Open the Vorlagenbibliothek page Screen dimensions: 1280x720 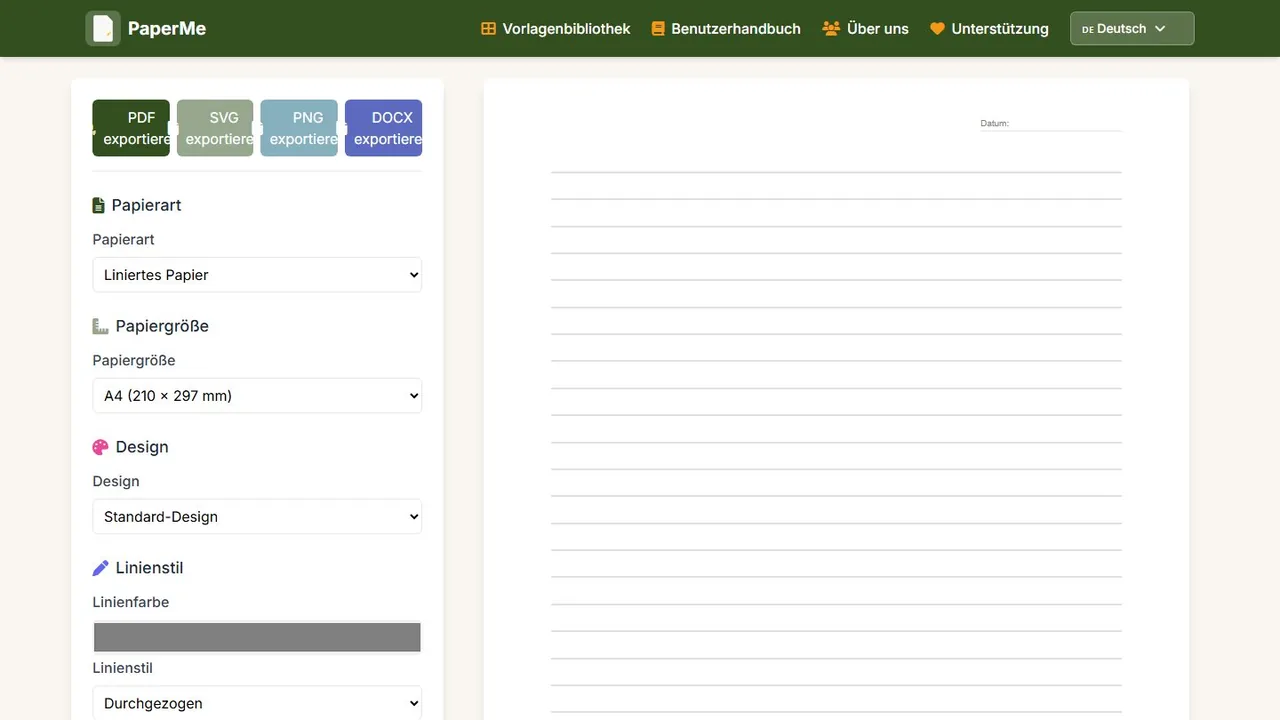(555, 28)
